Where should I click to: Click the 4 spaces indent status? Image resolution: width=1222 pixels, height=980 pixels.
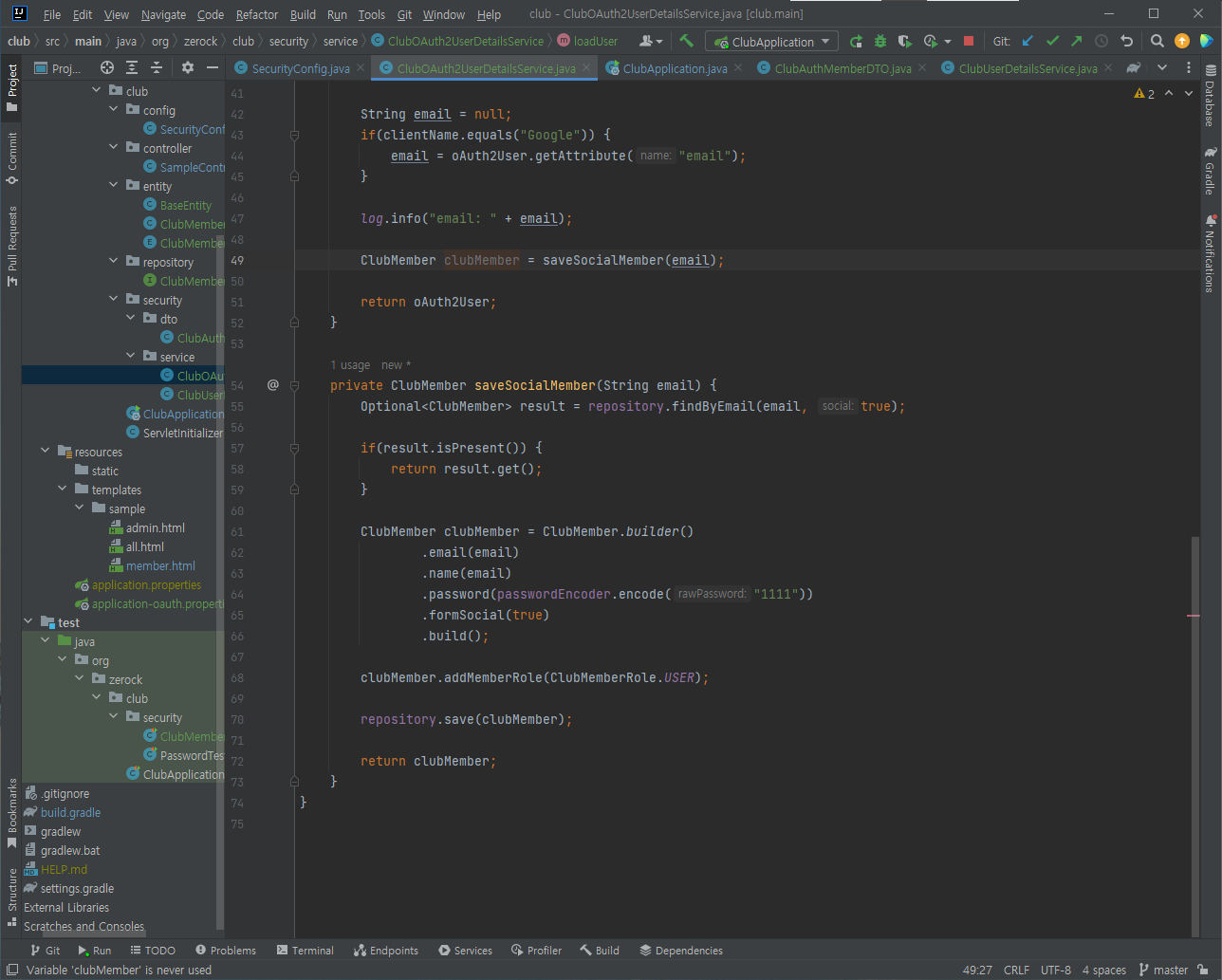click(1103, 970)
